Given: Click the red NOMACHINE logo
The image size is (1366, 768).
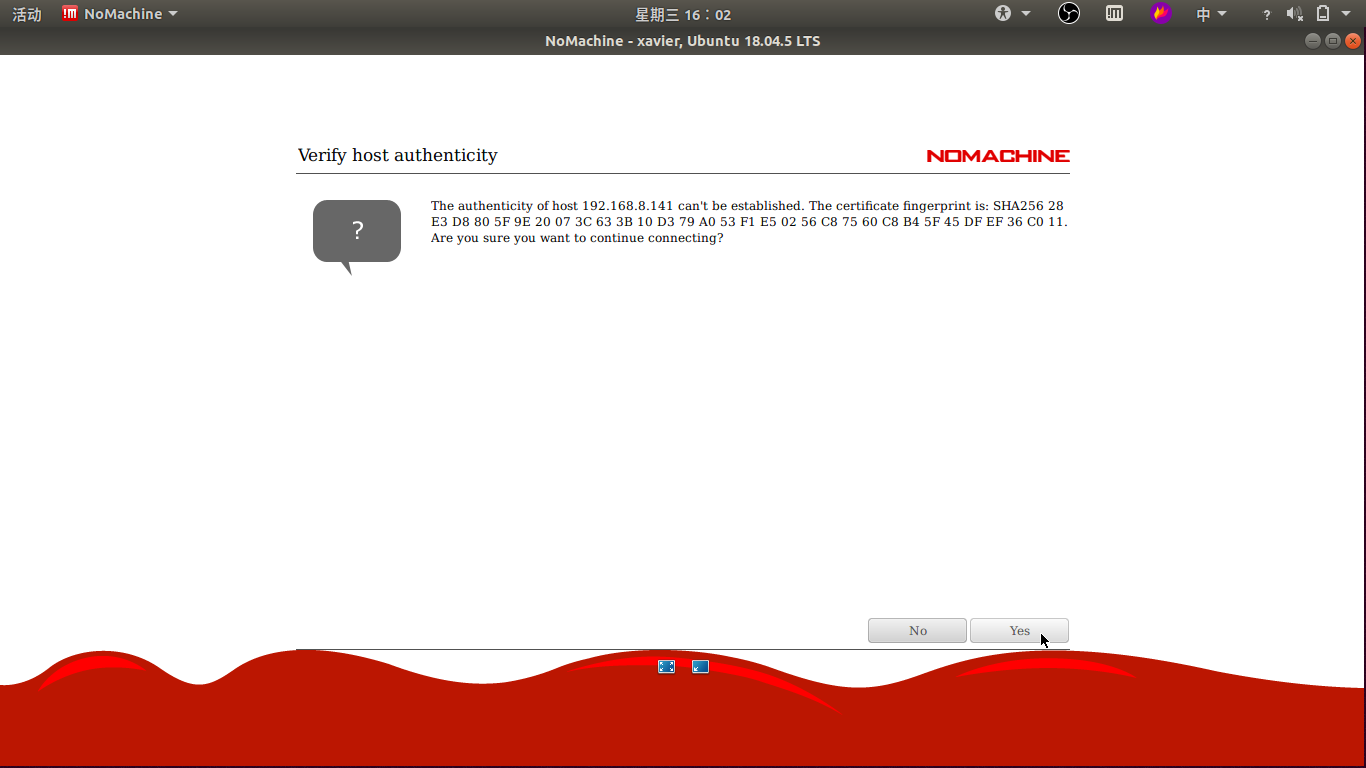Looking at the screenshot, I should [x=998, y=156].
